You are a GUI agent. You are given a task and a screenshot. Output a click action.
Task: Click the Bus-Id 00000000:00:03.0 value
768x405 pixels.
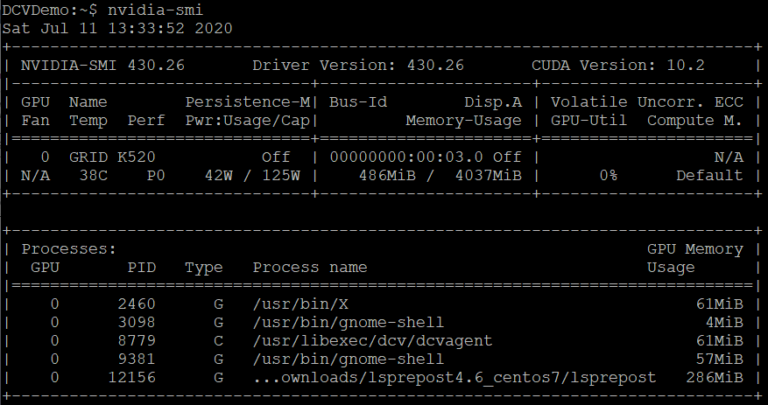pos(406,157)
